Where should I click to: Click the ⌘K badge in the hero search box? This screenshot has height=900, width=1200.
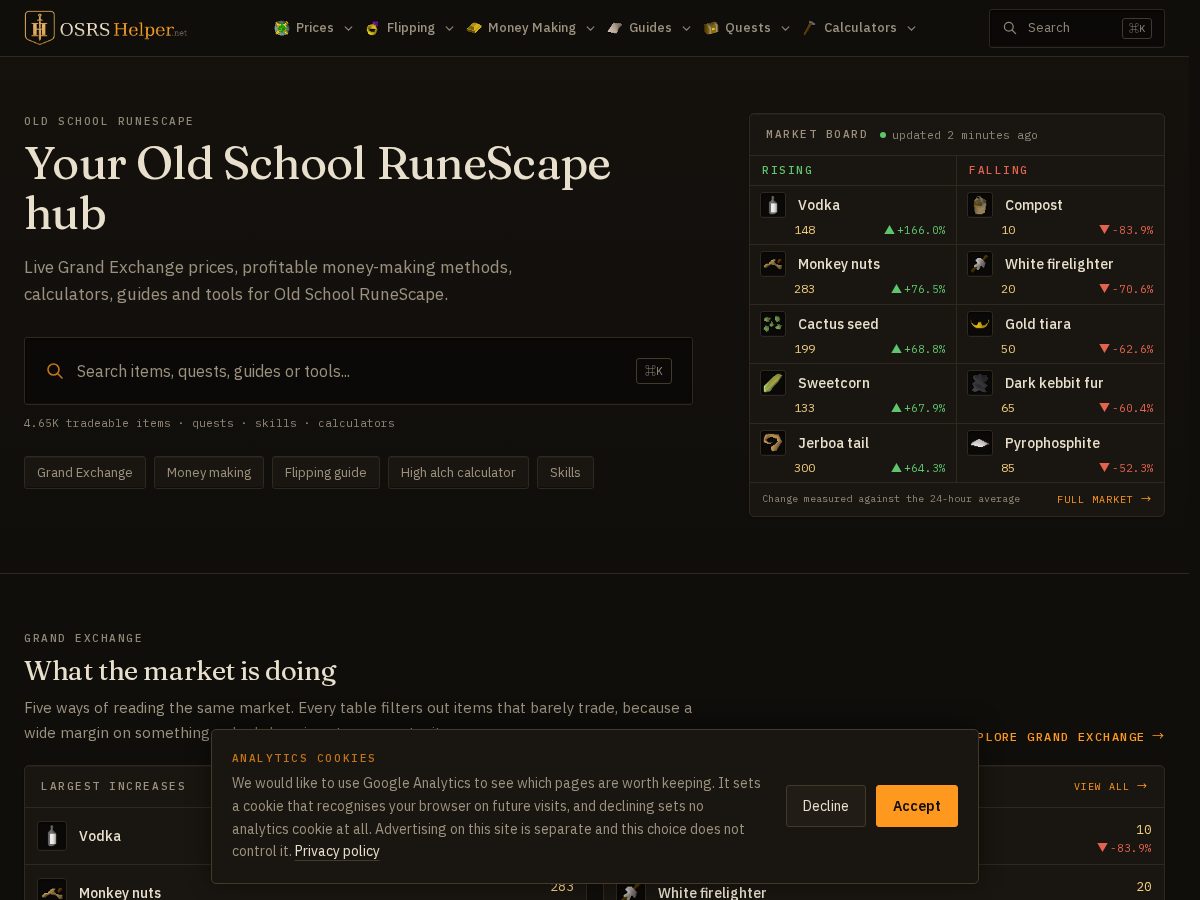[654, 371]
